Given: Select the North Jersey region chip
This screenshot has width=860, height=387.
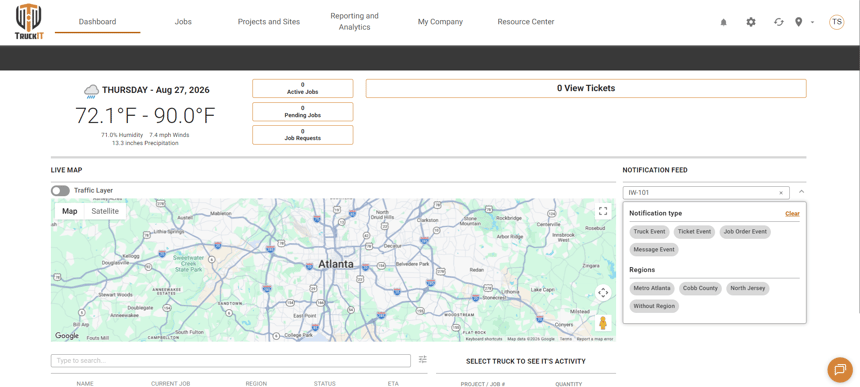Looking at the screenshot, I should click(x=748, y=288).
